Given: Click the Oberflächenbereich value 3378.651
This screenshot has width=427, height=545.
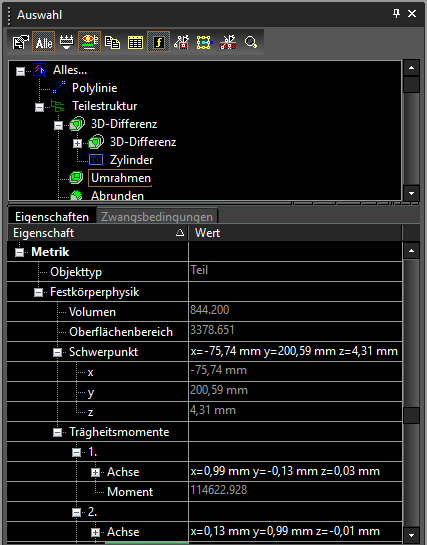Looking at the screenshot, I should click(212, 330).
